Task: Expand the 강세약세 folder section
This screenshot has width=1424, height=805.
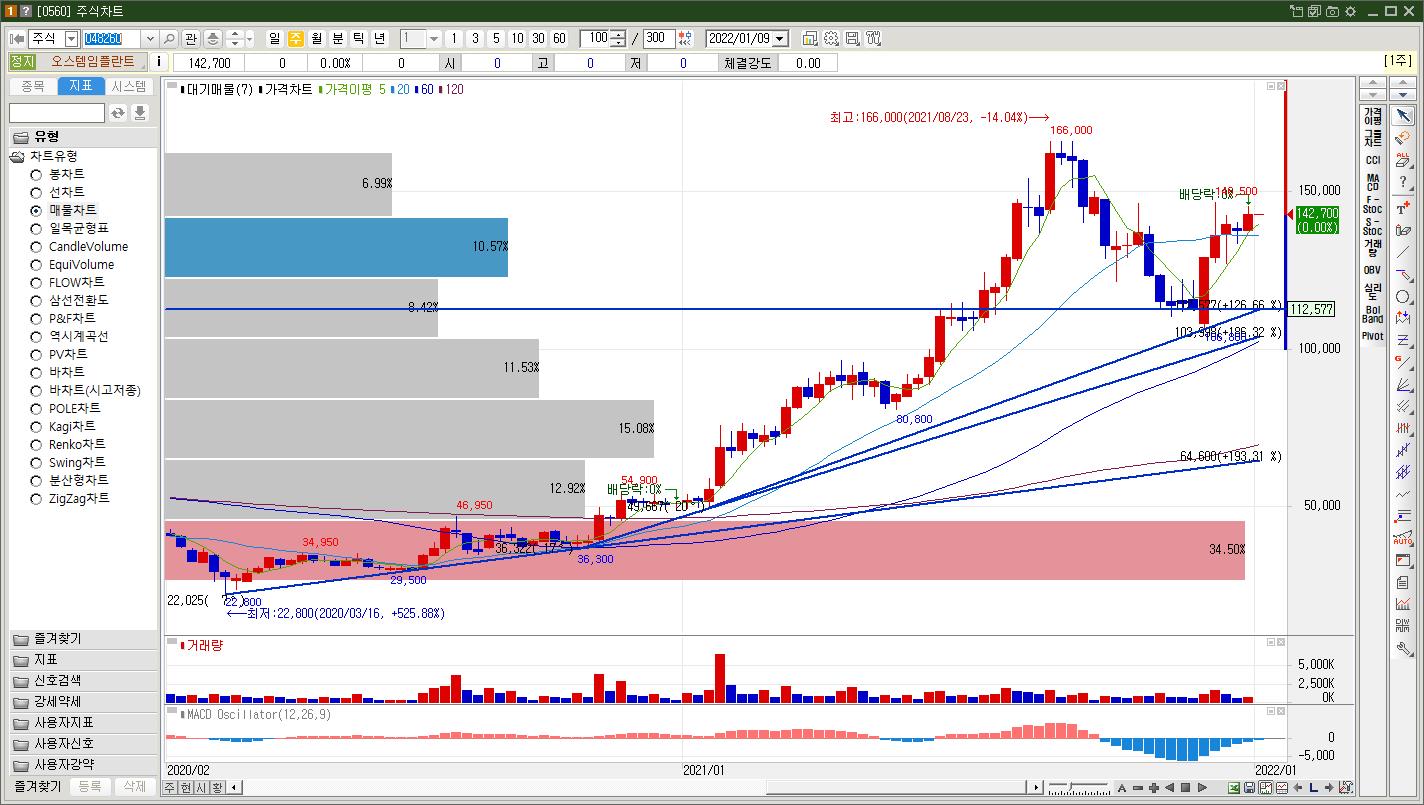Action: [x=83, y=701]
